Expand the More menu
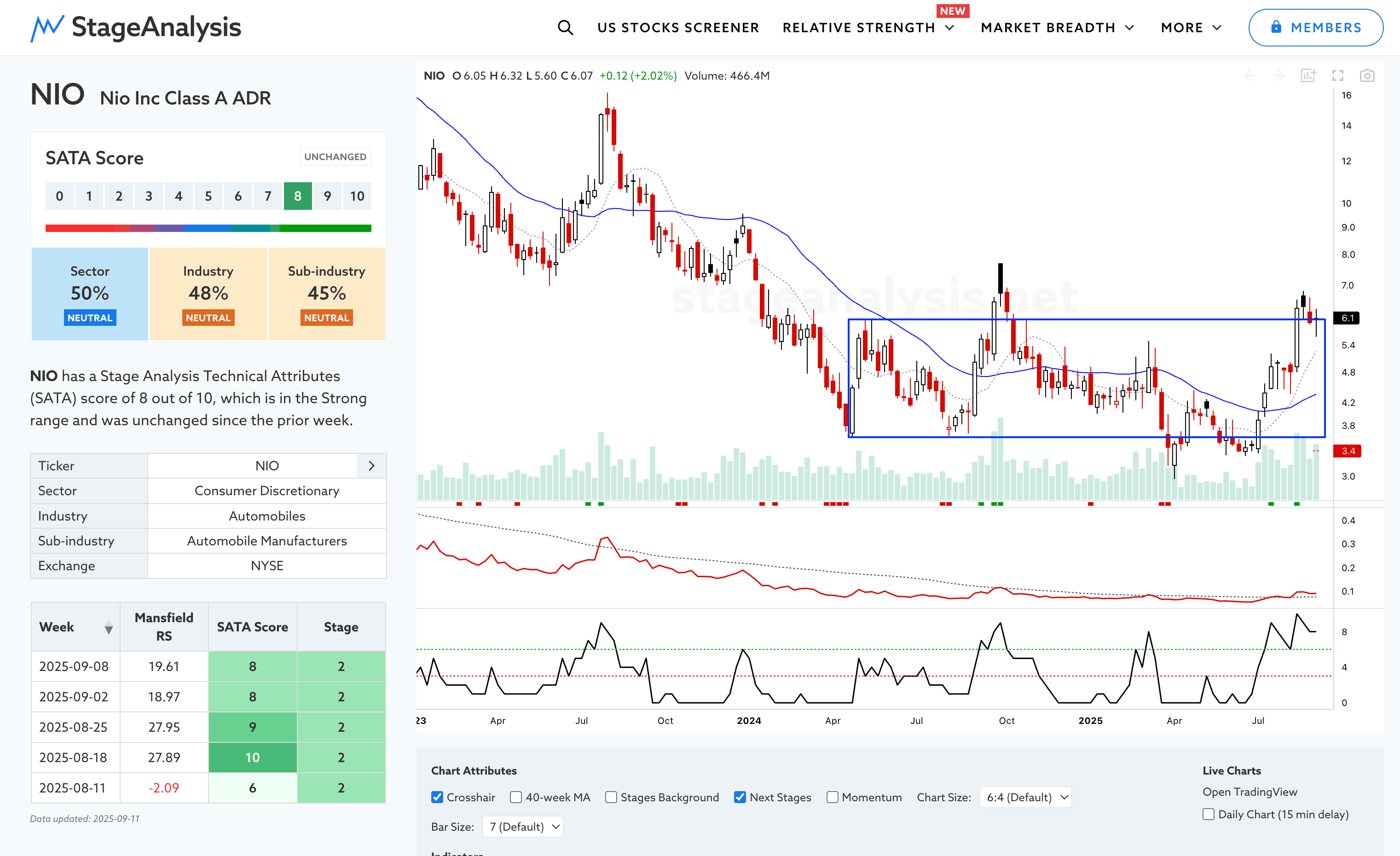Viewport: 1400px width, 856px height. (1191, 27)
